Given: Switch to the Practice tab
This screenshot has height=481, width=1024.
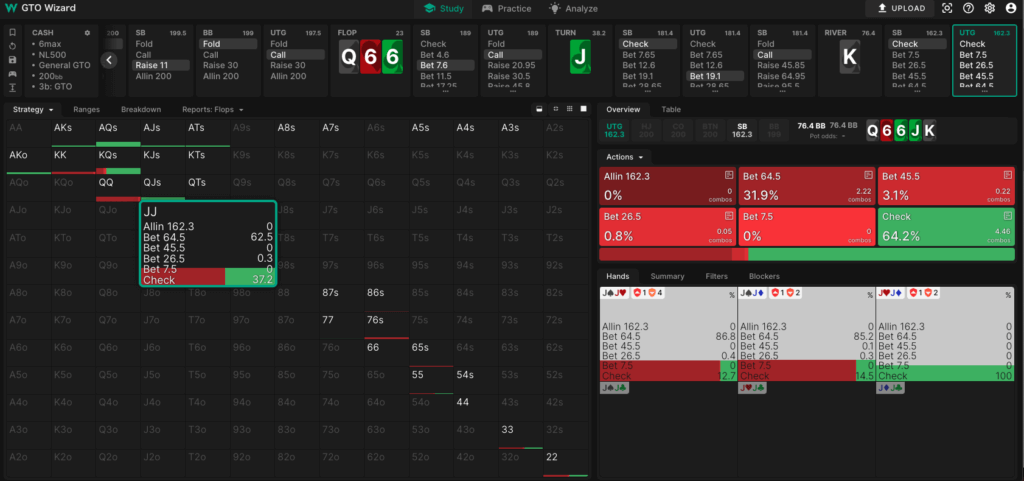Looking at the screenshot, I should point(503,8).
